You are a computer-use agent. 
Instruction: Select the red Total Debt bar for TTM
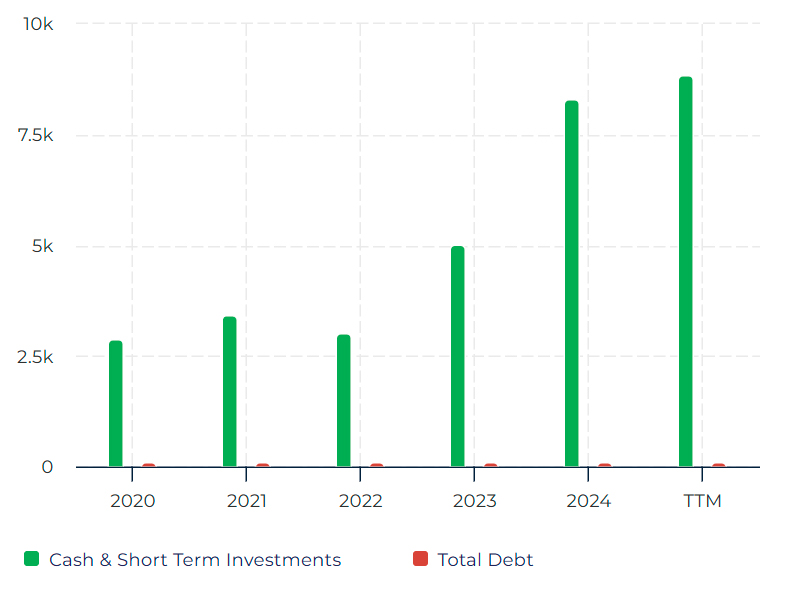coord(719,465)
